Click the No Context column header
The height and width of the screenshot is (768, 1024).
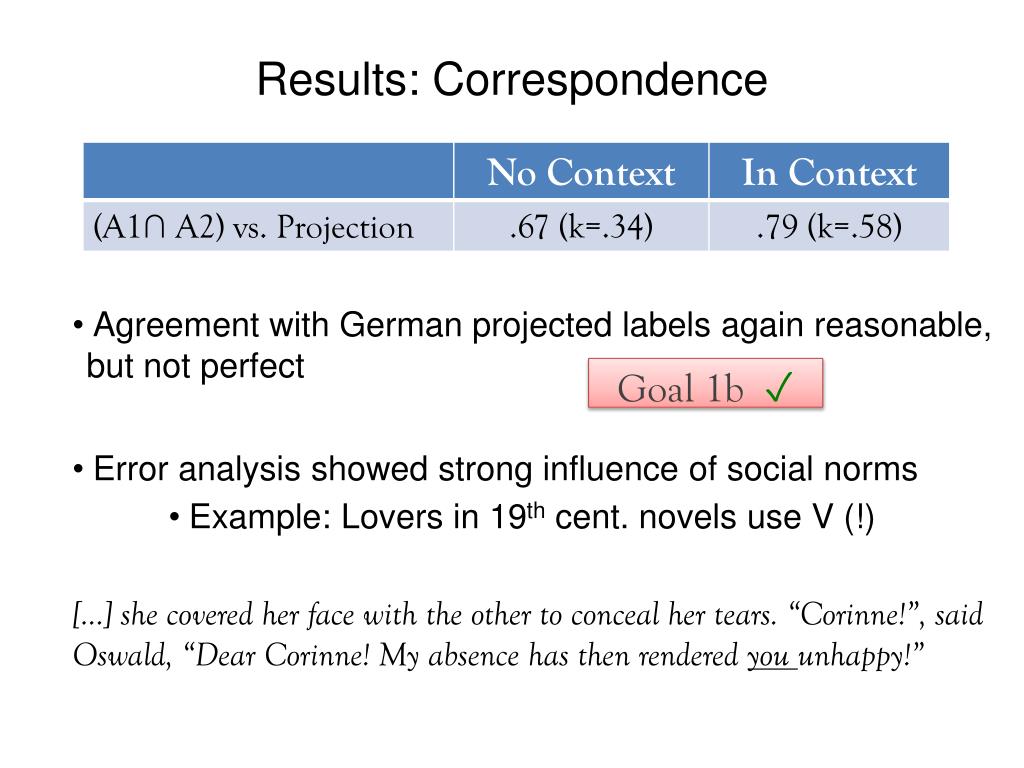coord(581,171)
